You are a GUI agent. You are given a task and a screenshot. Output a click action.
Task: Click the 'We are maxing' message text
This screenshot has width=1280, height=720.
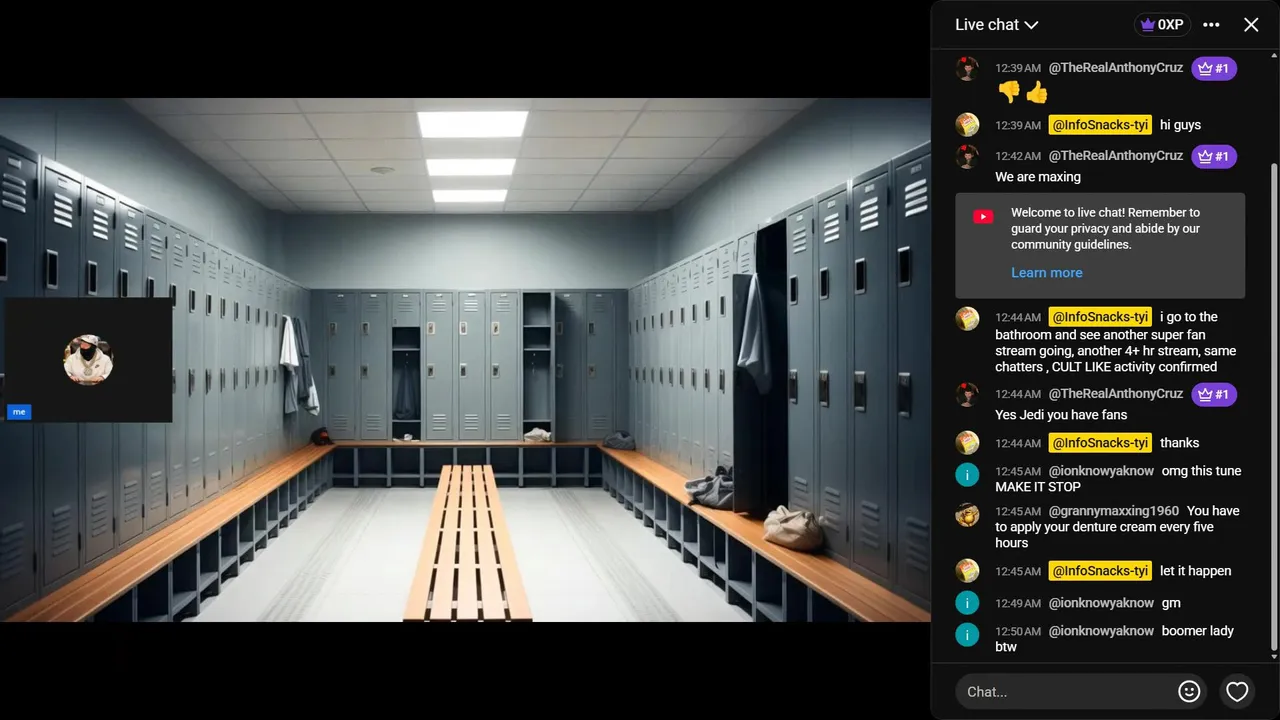click(1038, 177)
